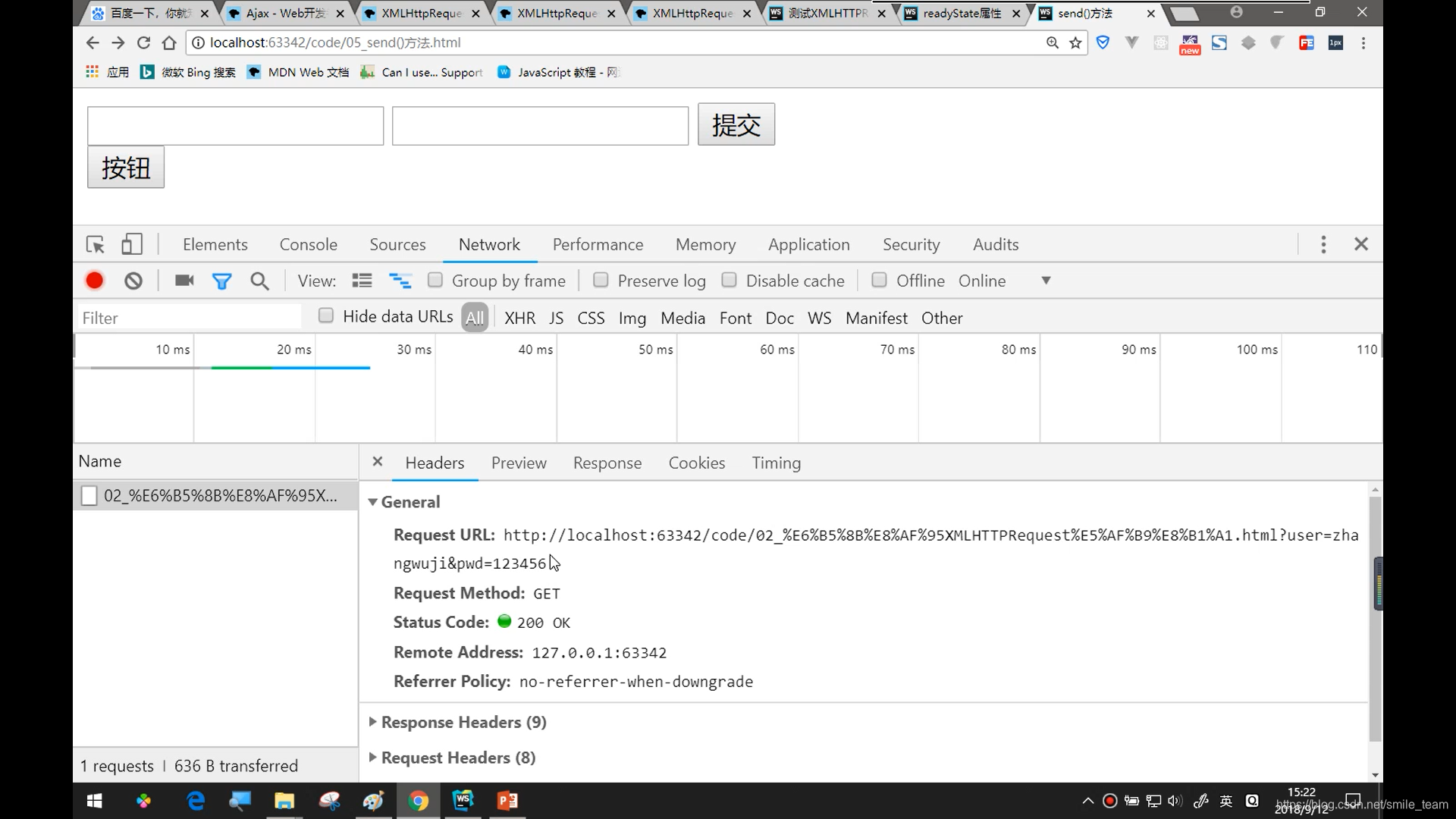Clear the network log icon
This screenshot has width=1456, height=819.
(133, 281)
